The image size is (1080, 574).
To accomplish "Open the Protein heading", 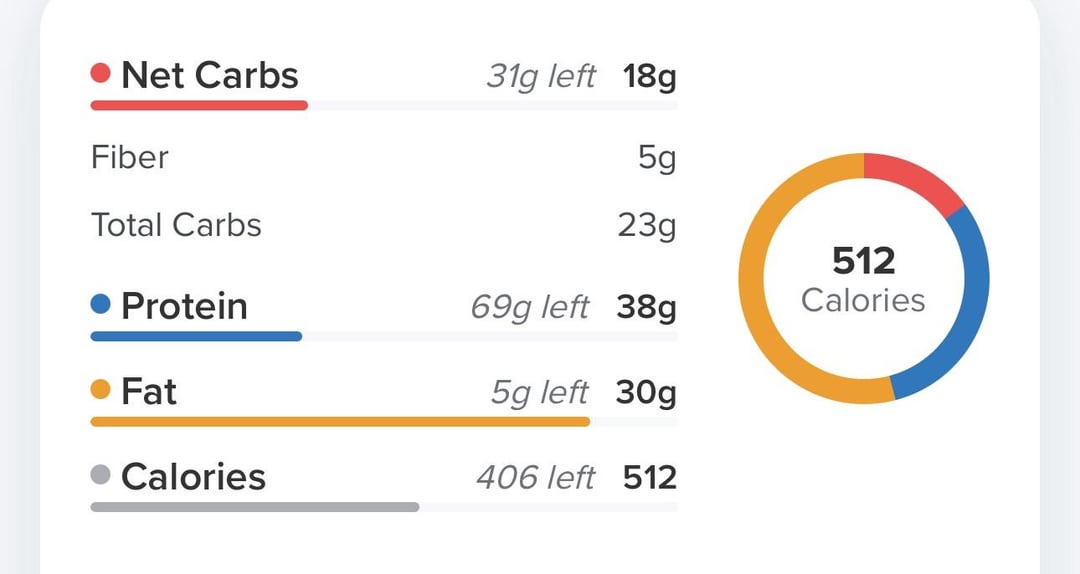I will pyautogui.click(x=184, y=306).
